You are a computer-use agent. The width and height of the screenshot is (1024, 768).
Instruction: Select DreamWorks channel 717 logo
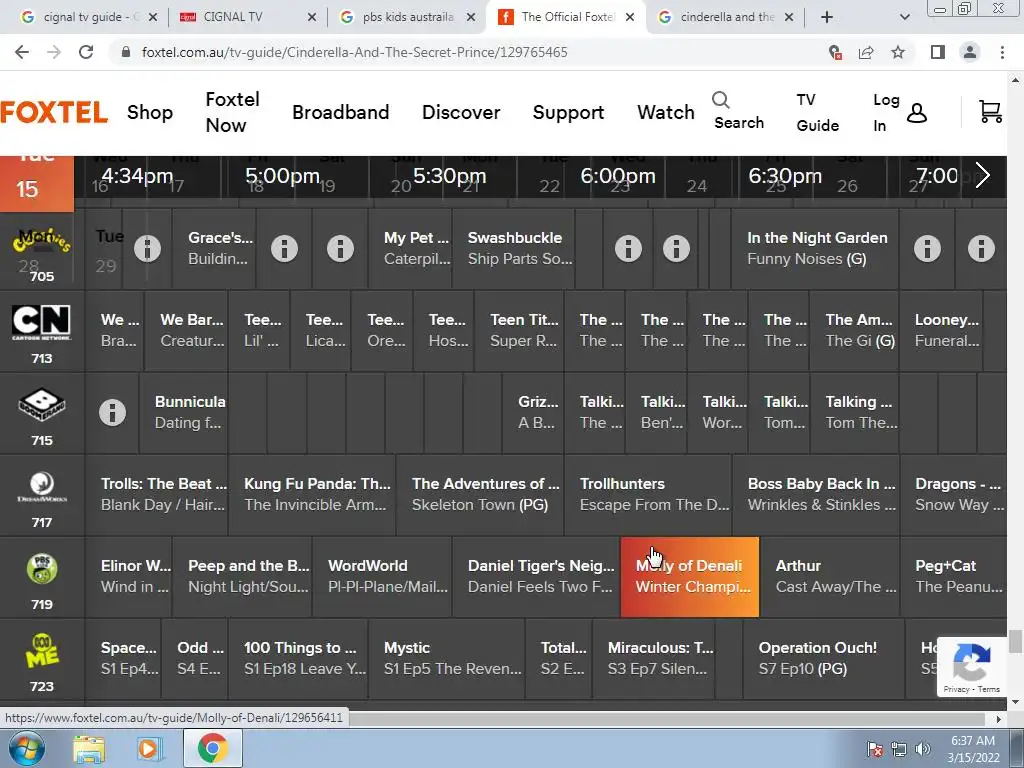[x=42, y=487]
